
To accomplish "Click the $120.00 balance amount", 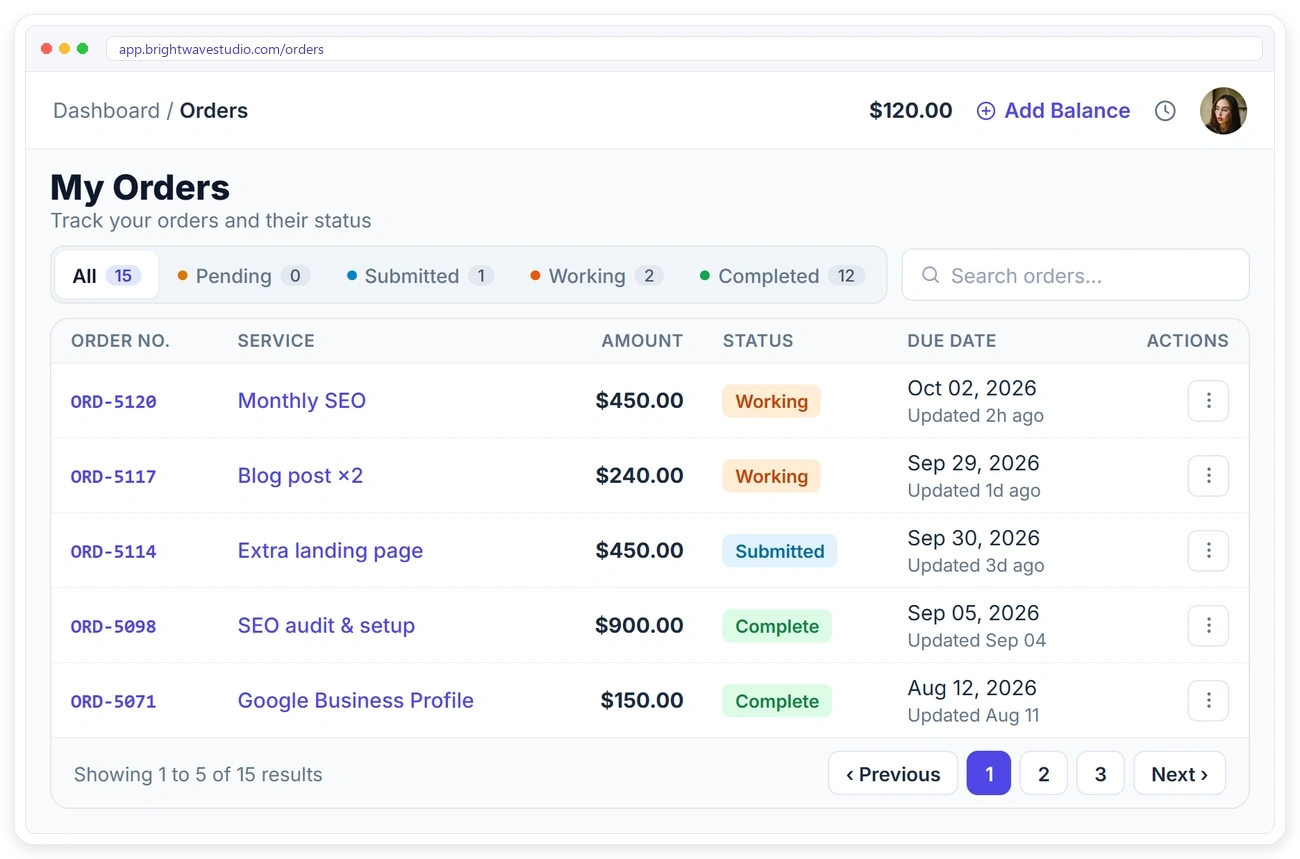I will point(911,111).
